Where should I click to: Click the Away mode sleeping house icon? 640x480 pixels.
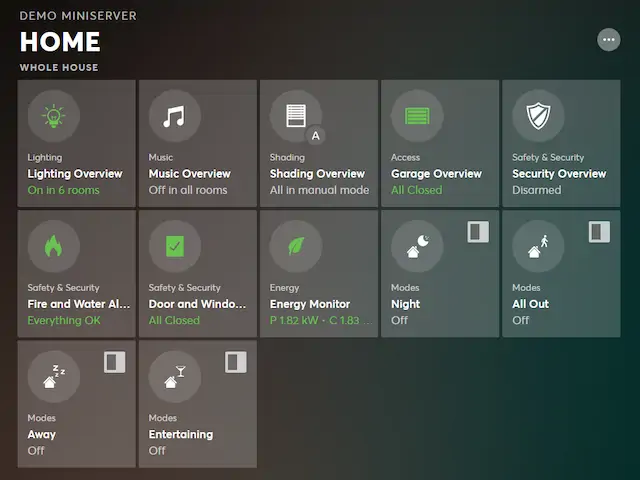(x=53, y=376)
